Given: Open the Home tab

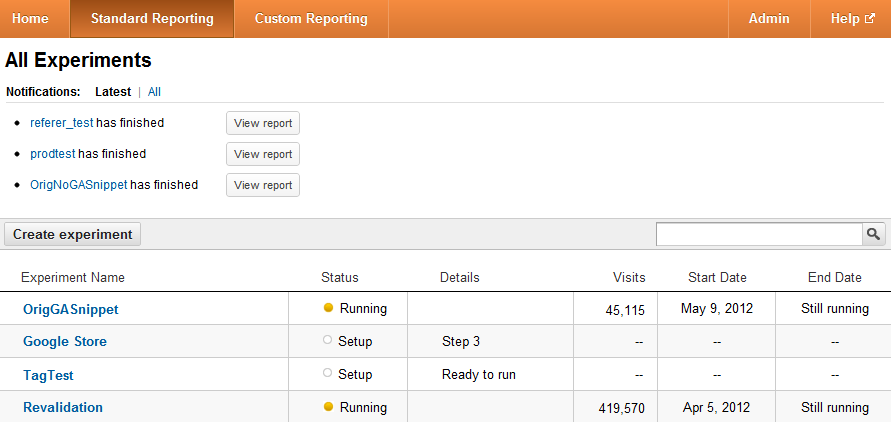Looking at the screenshot, I should tap(30, 19).
